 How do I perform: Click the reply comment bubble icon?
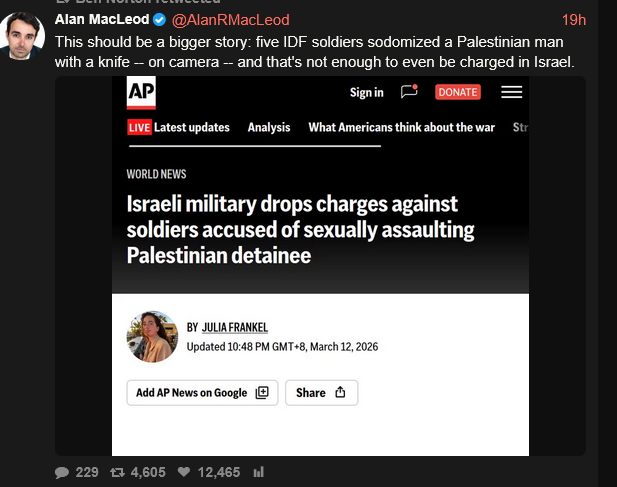[x=62, y=472]
